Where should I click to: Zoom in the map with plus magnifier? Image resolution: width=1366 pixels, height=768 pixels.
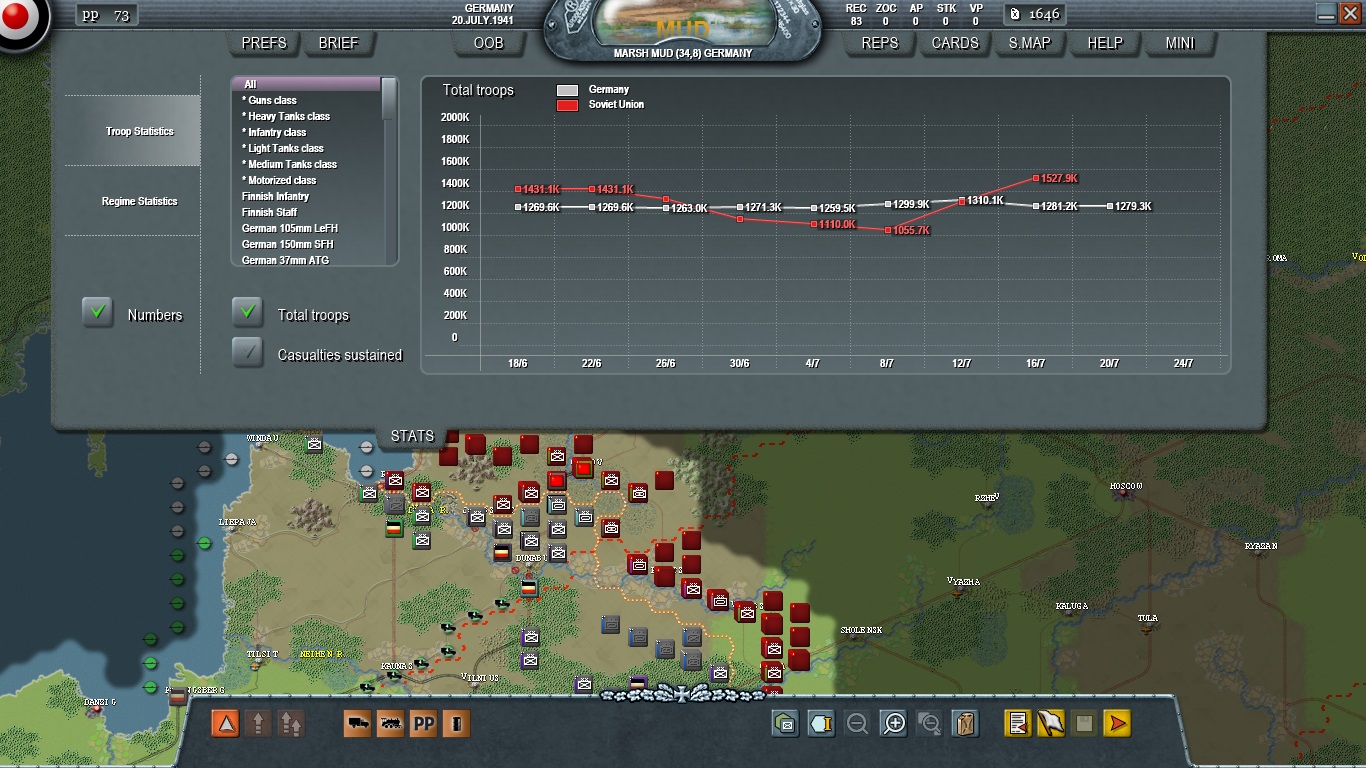[x=893, y=723]
